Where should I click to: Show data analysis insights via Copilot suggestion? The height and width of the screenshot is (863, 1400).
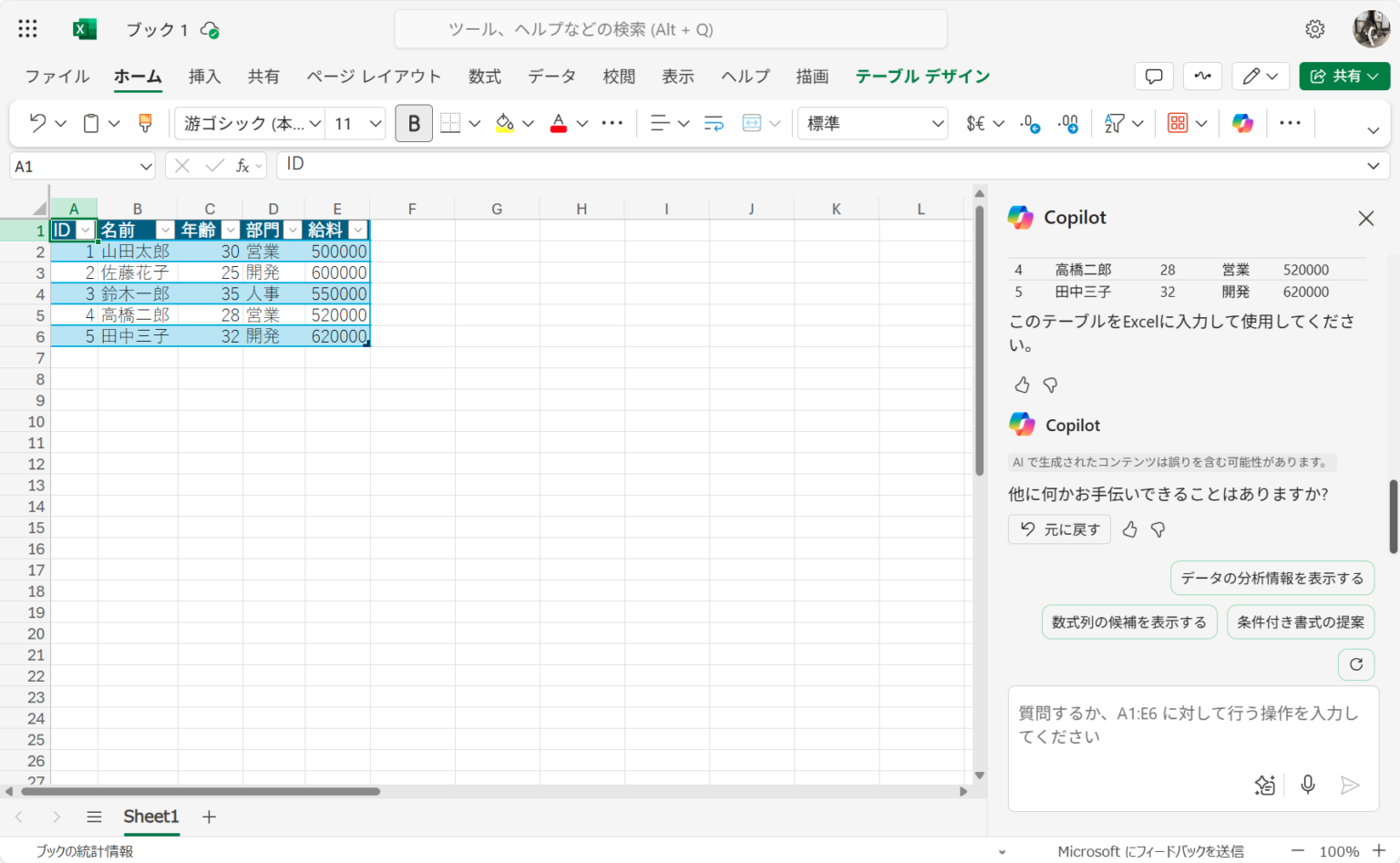pyautogui.click(x=1271, y=578)
